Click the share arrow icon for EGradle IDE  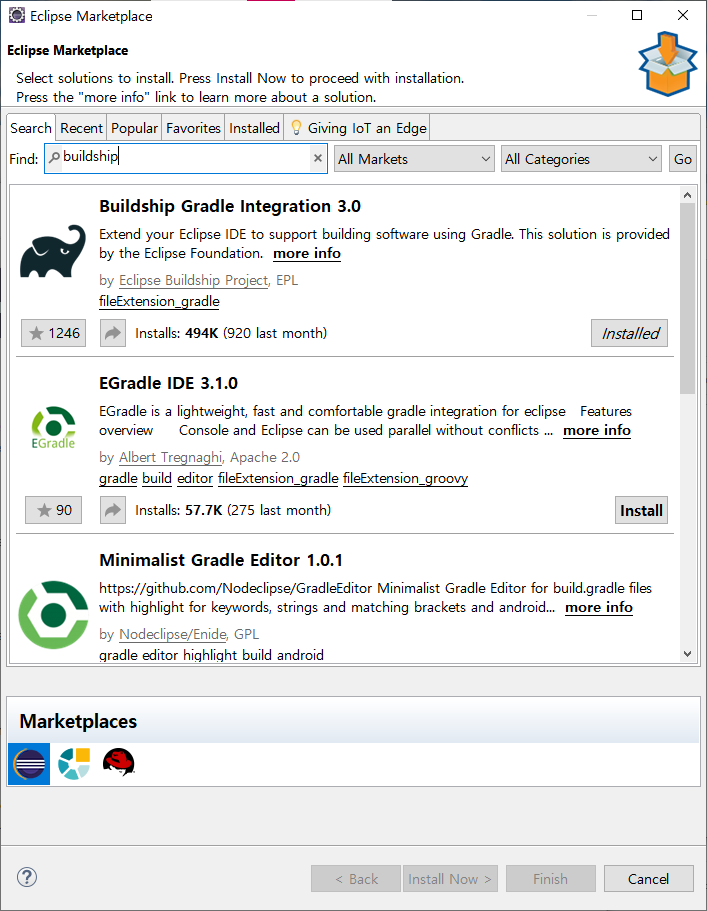click(113, 510)
